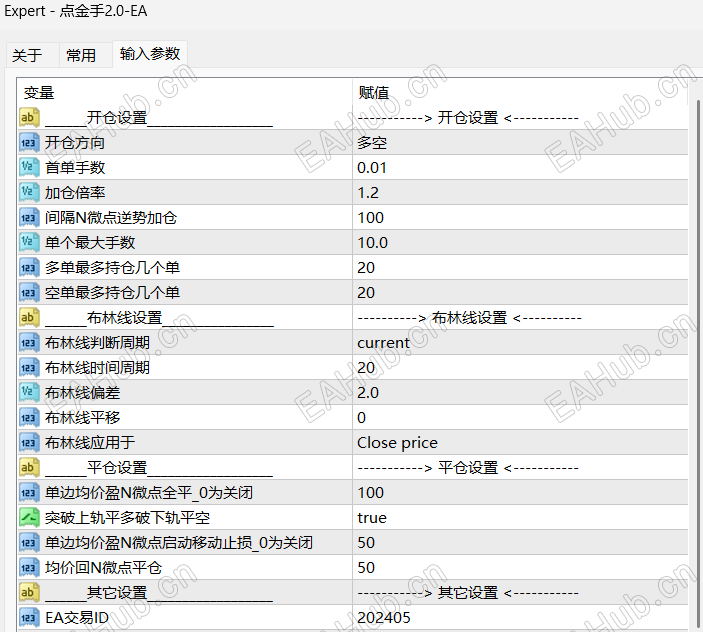
Task: Click the integer icon beside 开仓方向
Action: click(30, 143)
